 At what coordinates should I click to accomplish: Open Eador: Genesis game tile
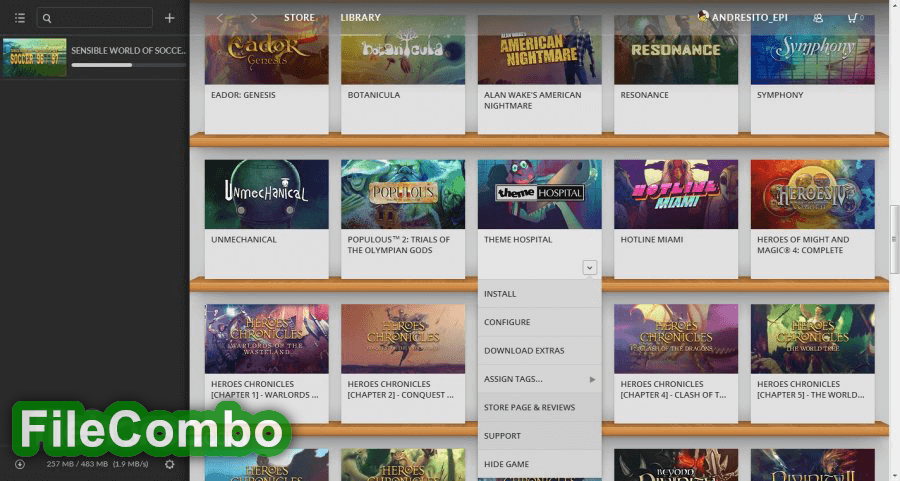(x=266, y=75)
